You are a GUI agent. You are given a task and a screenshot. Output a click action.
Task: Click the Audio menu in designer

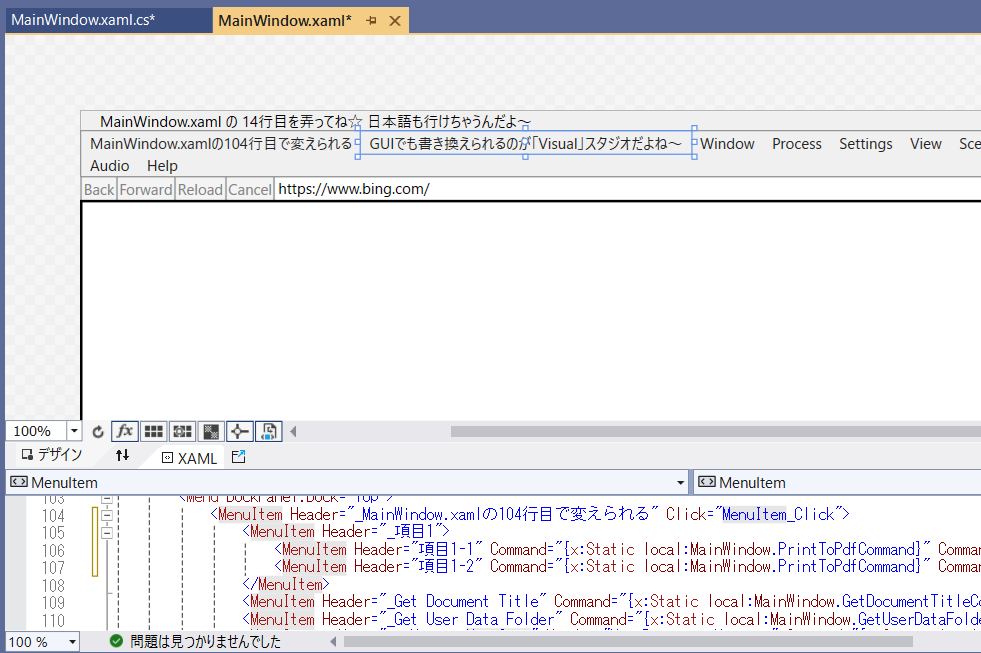tap(109, 166)
